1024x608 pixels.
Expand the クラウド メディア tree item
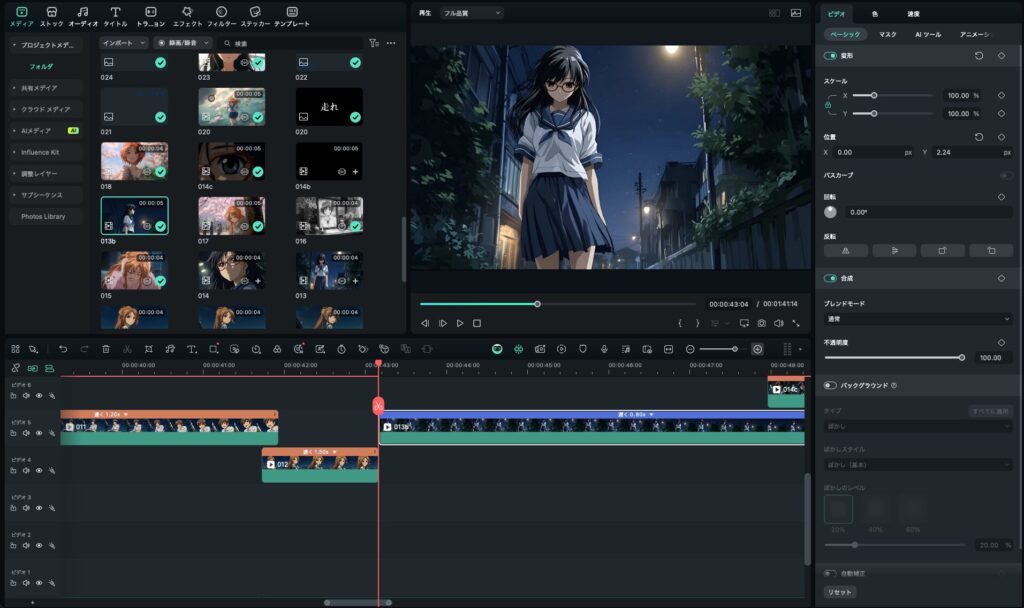point(44,110)
